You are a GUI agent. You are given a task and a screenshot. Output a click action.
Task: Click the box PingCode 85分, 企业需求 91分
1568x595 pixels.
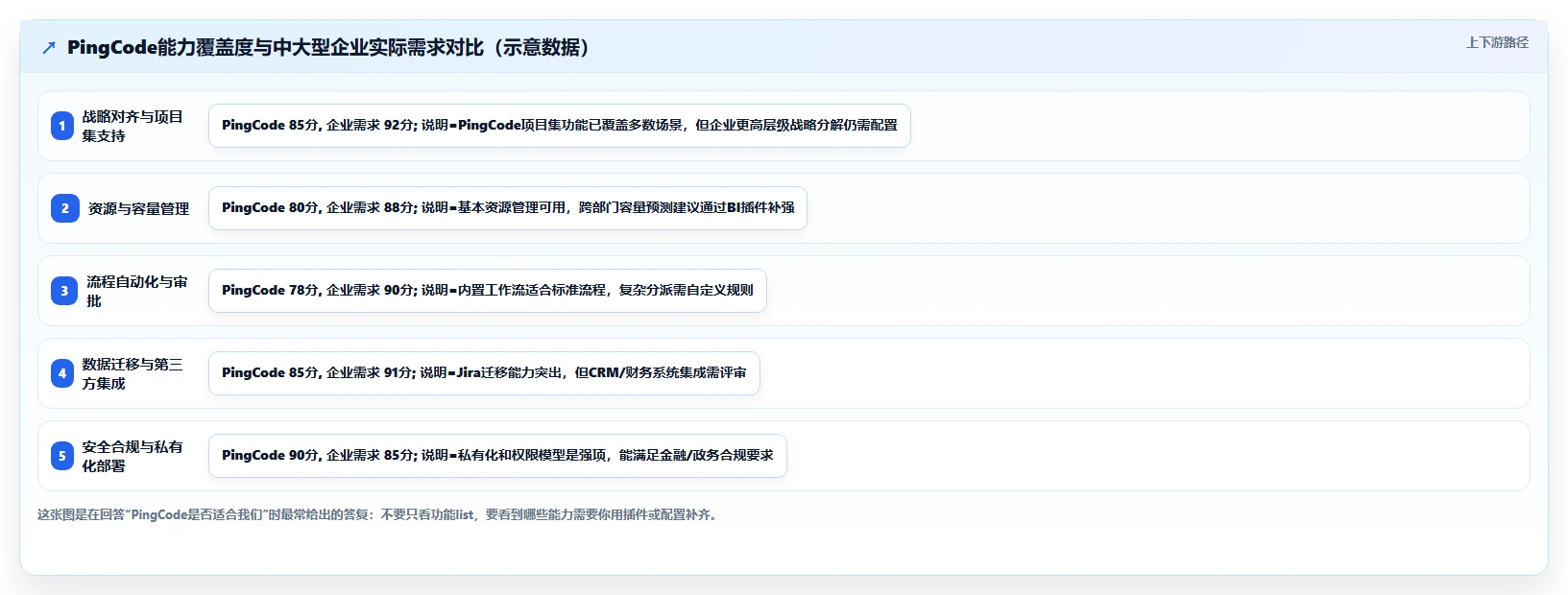[484, 373]
